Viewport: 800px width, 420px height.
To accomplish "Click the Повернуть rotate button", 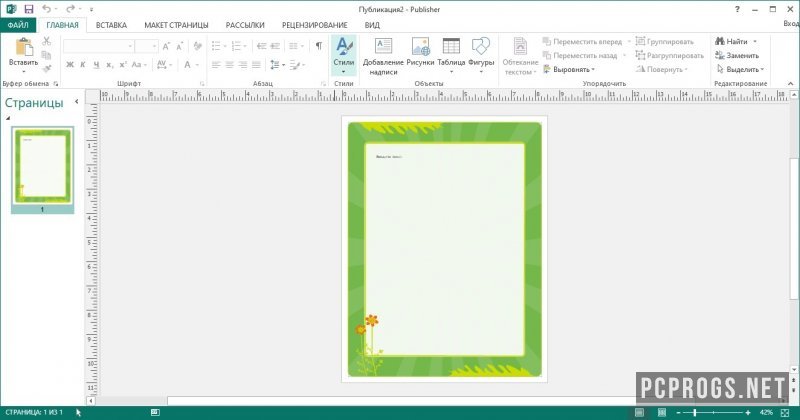I will pyautogui.click(x=662, y=69).
